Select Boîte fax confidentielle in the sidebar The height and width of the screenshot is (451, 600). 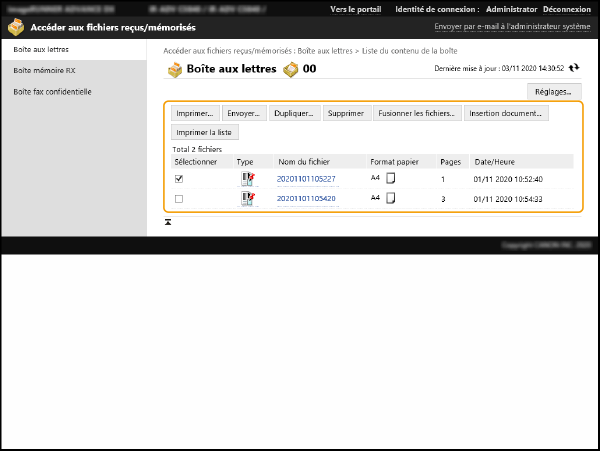52,91
